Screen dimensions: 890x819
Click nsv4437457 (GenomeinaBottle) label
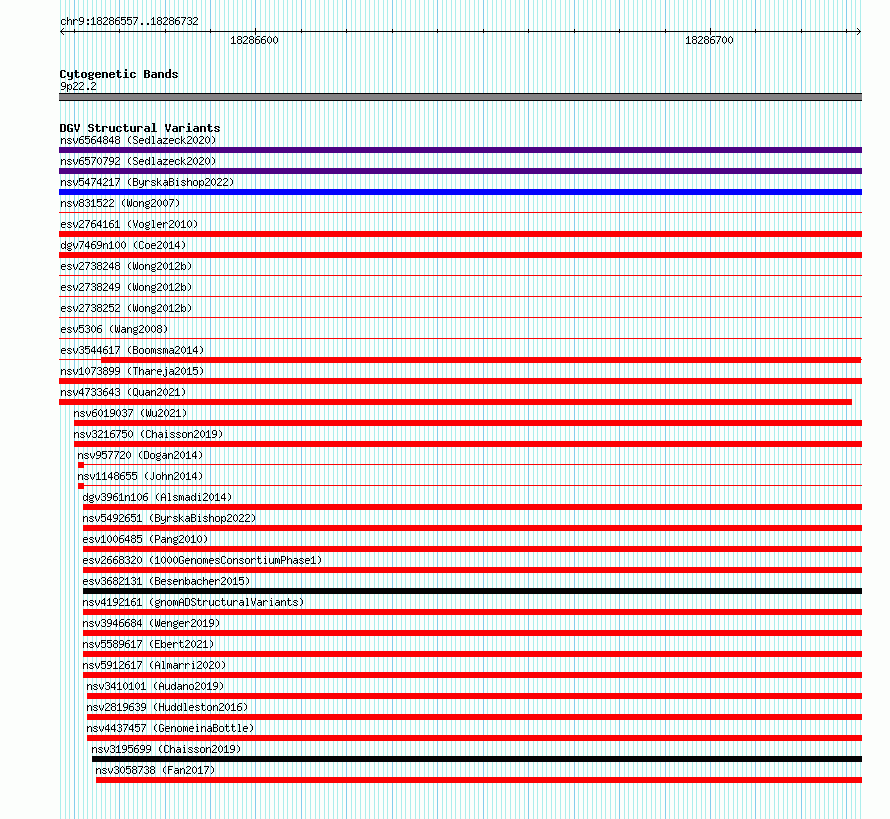pyautogui.click(x=170, y=728)
